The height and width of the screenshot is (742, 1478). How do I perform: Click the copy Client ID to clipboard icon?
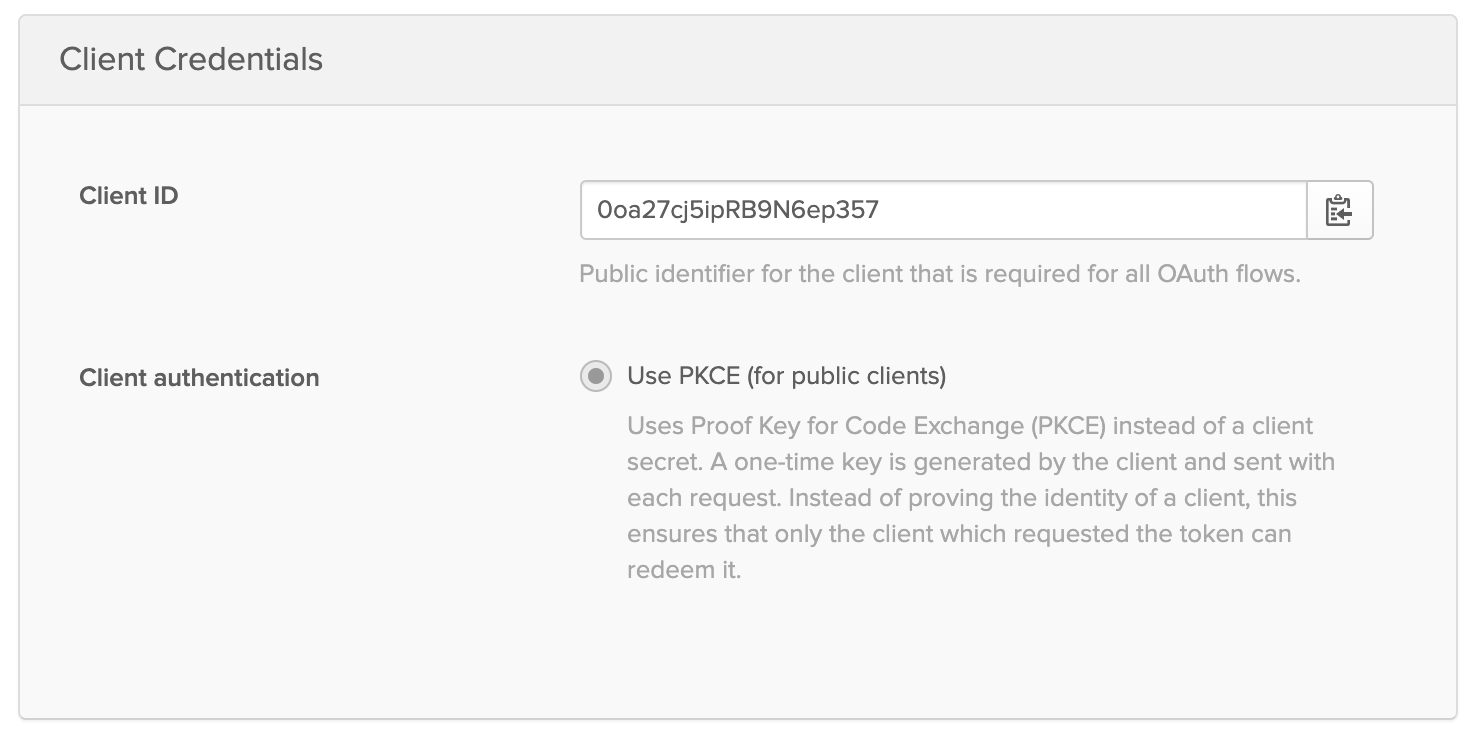[1339, 210]
